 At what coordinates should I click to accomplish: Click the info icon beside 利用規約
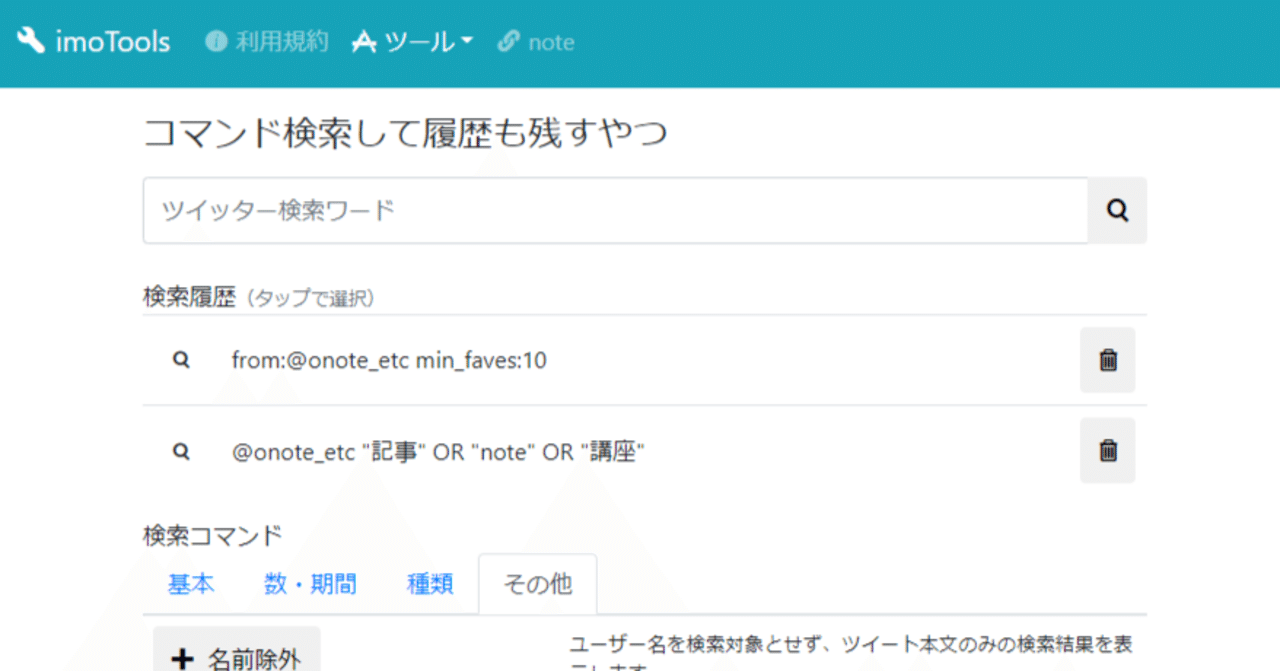tap(216, 42)
